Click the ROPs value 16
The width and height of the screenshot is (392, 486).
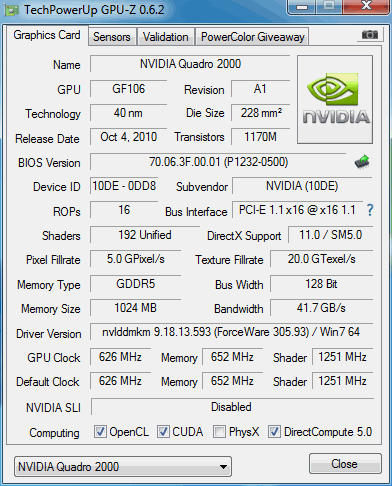pyautogui.click(x=124, y=210)
